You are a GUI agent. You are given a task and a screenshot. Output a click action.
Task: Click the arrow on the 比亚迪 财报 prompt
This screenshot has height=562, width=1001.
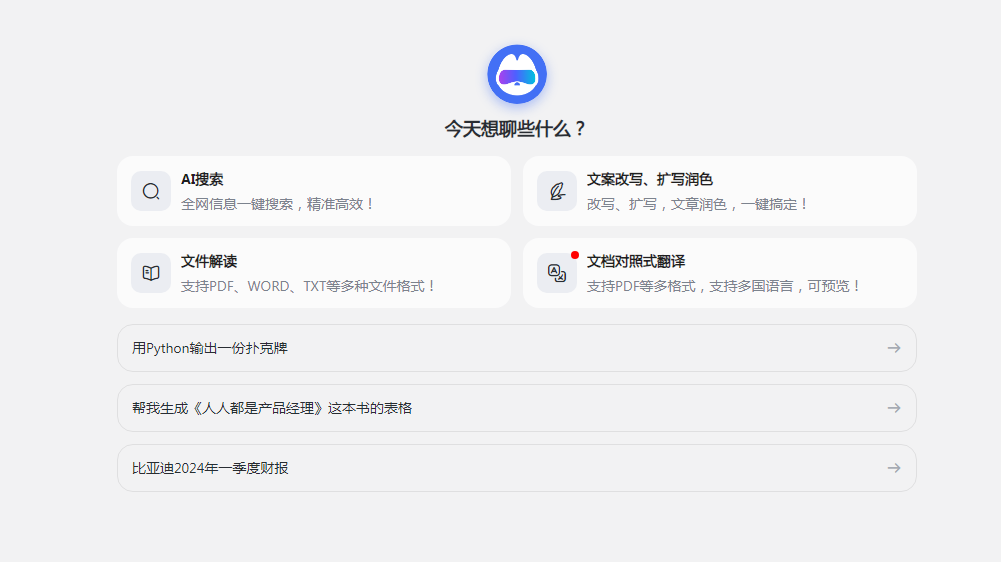point(893,468)
